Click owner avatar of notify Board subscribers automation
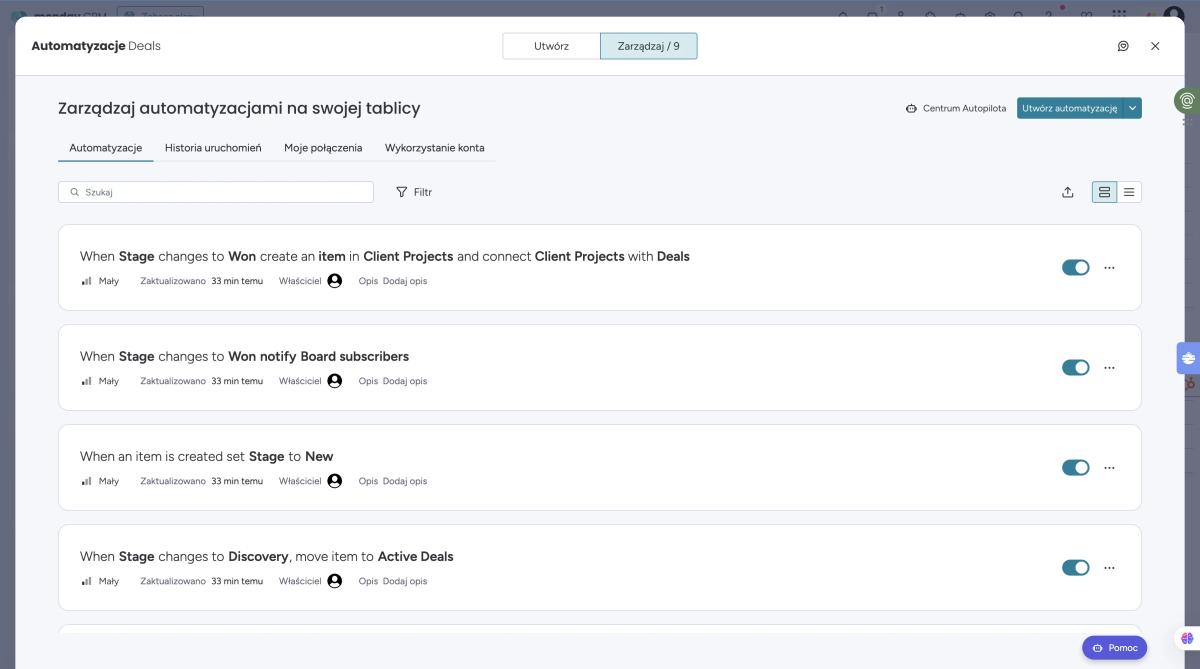The width and height of the screenshot is (1200, 669). [x=335, y=381]
